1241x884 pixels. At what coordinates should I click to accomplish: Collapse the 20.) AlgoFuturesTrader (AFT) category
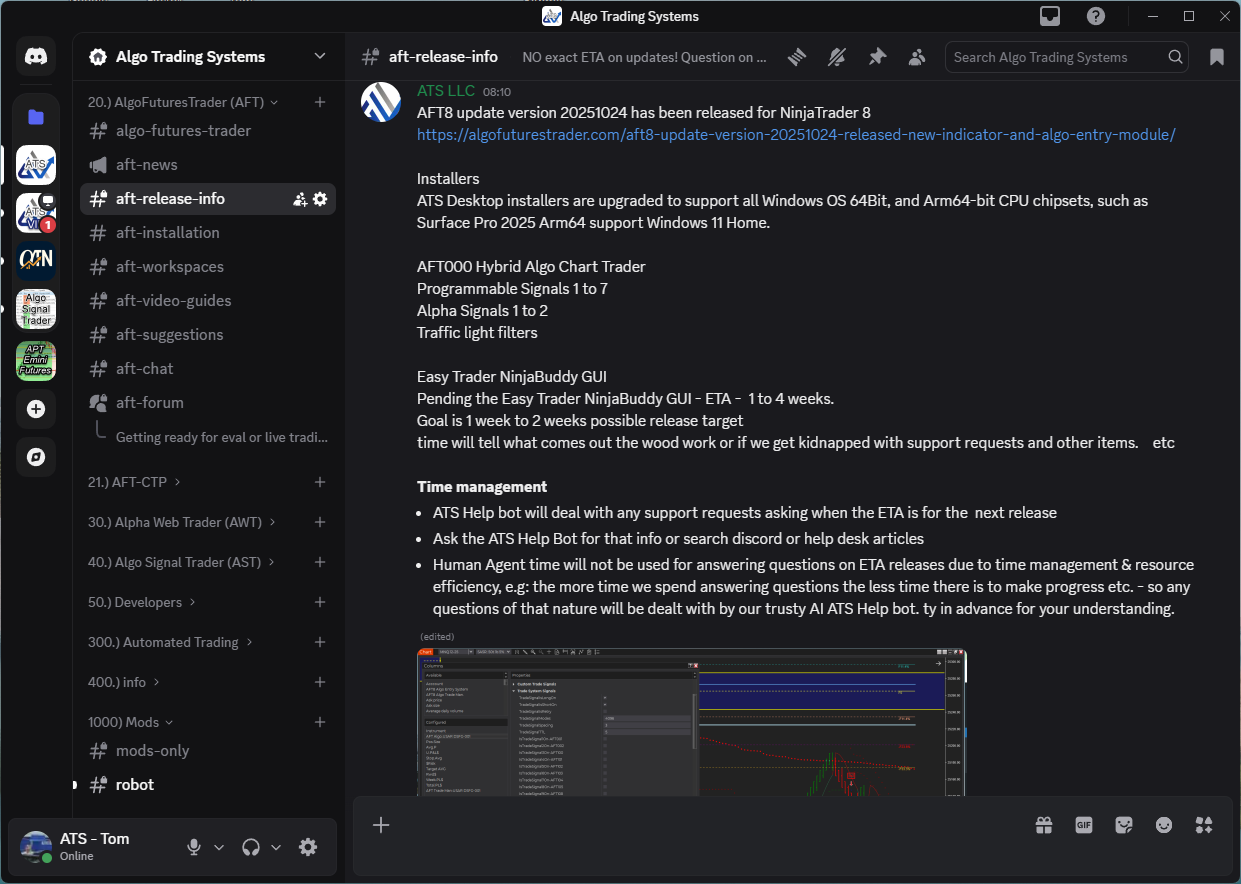point(183,102)
